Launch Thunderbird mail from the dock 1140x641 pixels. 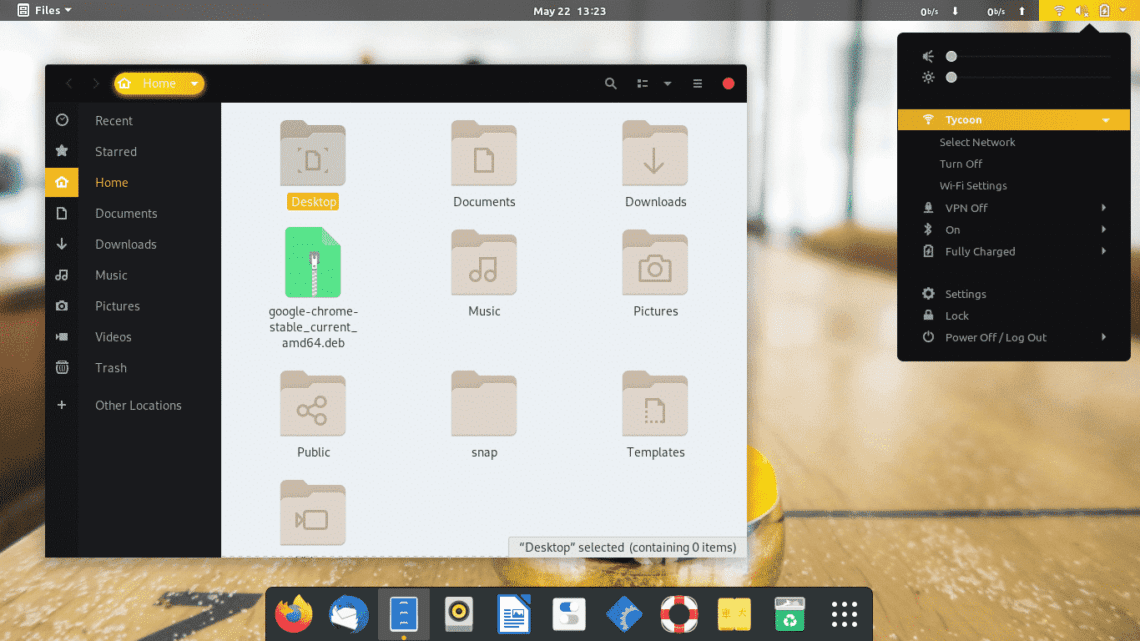pos(348,614)
